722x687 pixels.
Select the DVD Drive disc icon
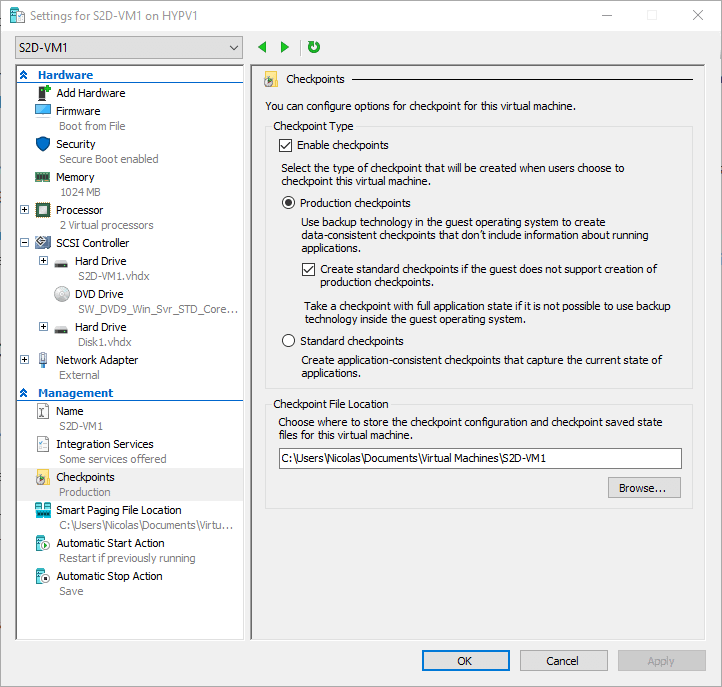(x=62, y=294)
